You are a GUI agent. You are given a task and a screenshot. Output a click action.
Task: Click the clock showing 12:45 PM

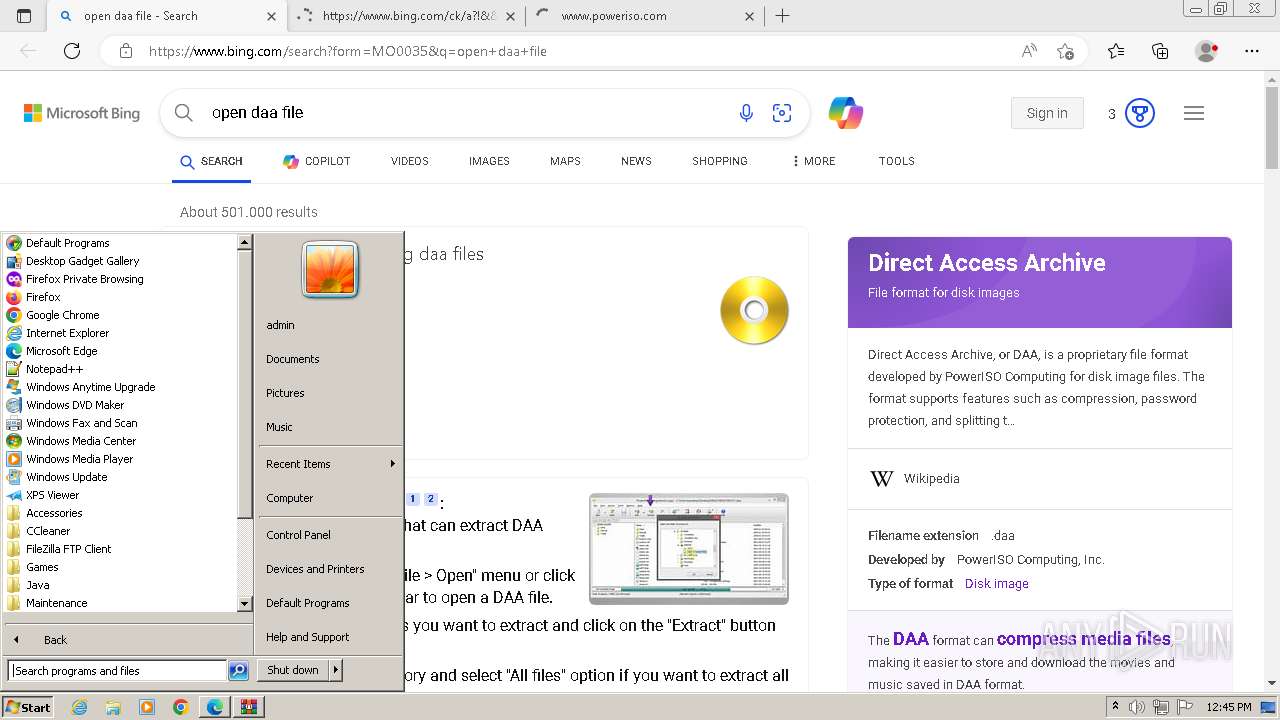[1229, 707]
